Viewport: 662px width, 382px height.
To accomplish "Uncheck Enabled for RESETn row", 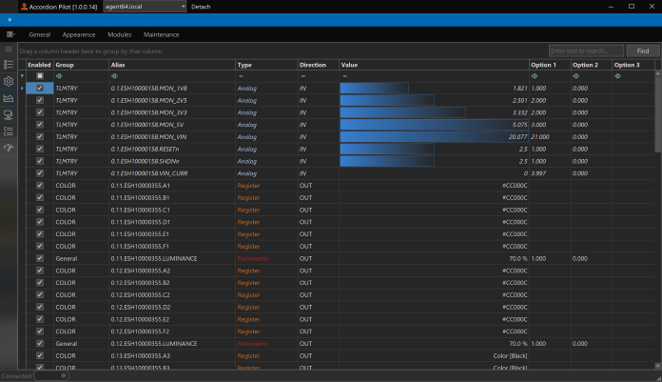I will pyautogui.click(x=40, y=149).
